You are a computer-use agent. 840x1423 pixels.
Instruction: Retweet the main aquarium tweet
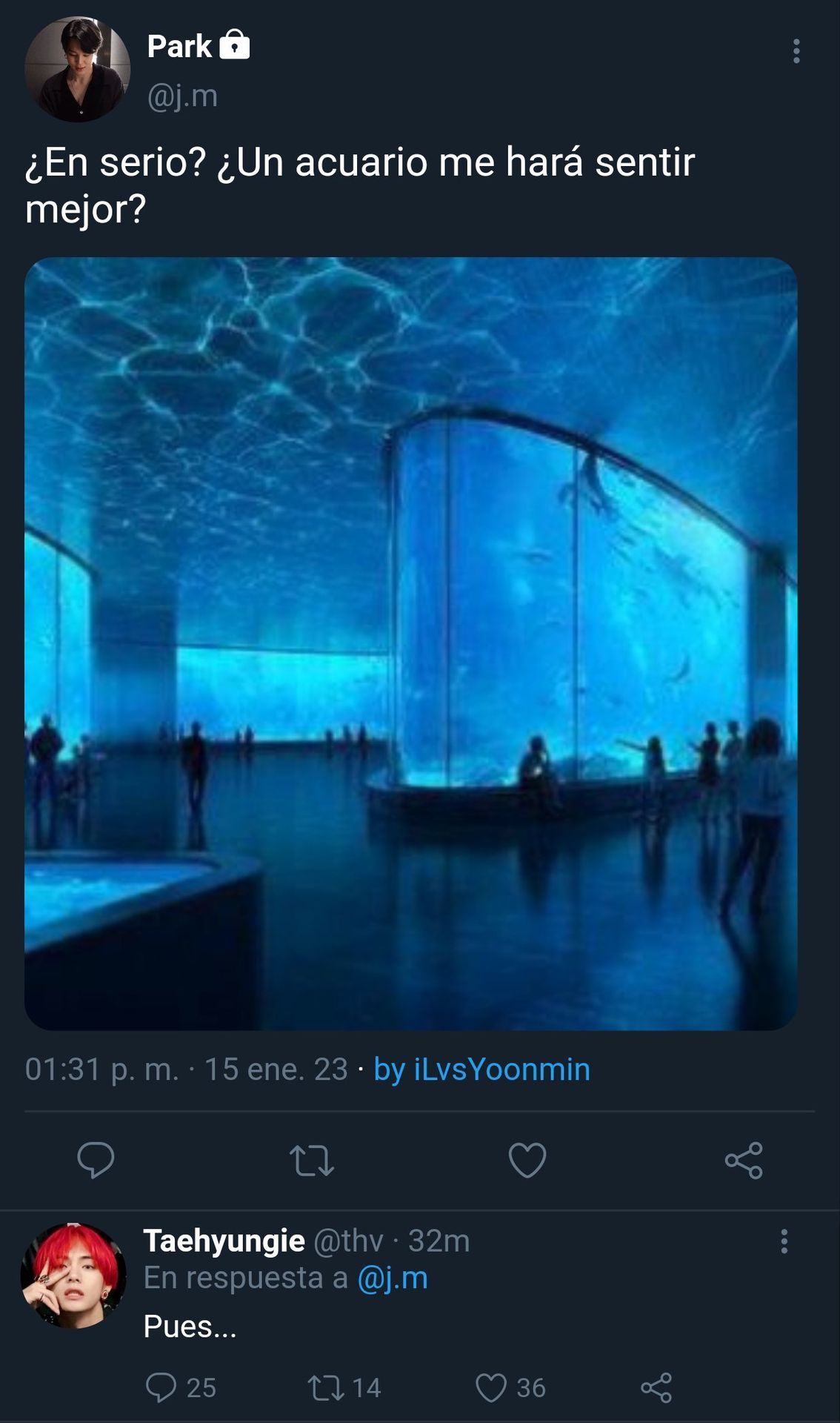click(312, 1161)
